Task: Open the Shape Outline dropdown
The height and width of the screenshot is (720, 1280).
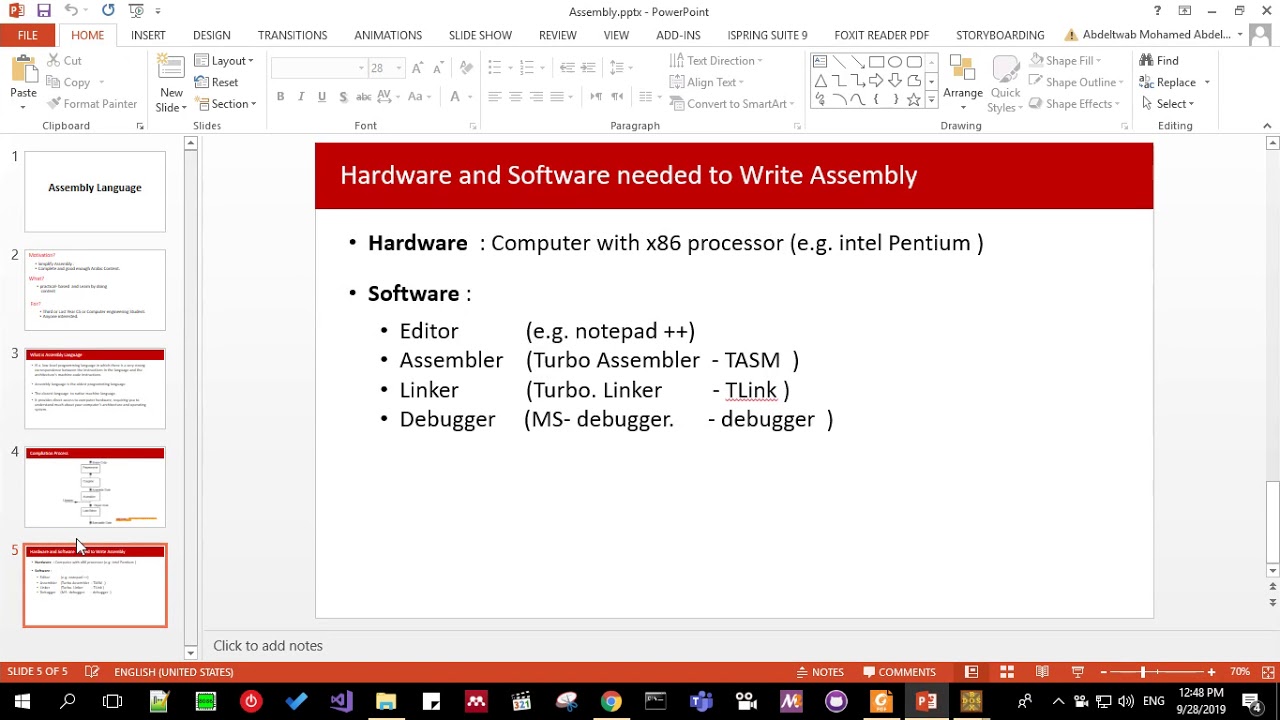Action: [1074, 82]
